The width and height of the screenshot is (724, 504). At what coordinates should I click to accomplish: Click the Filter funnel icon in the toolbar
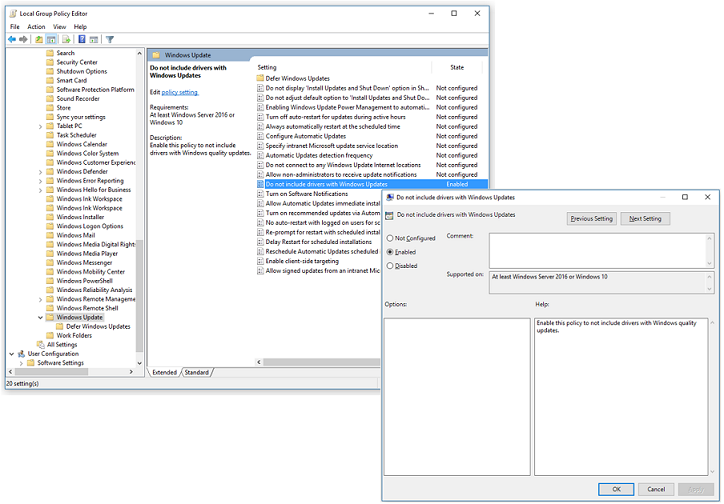pos(110,39)
